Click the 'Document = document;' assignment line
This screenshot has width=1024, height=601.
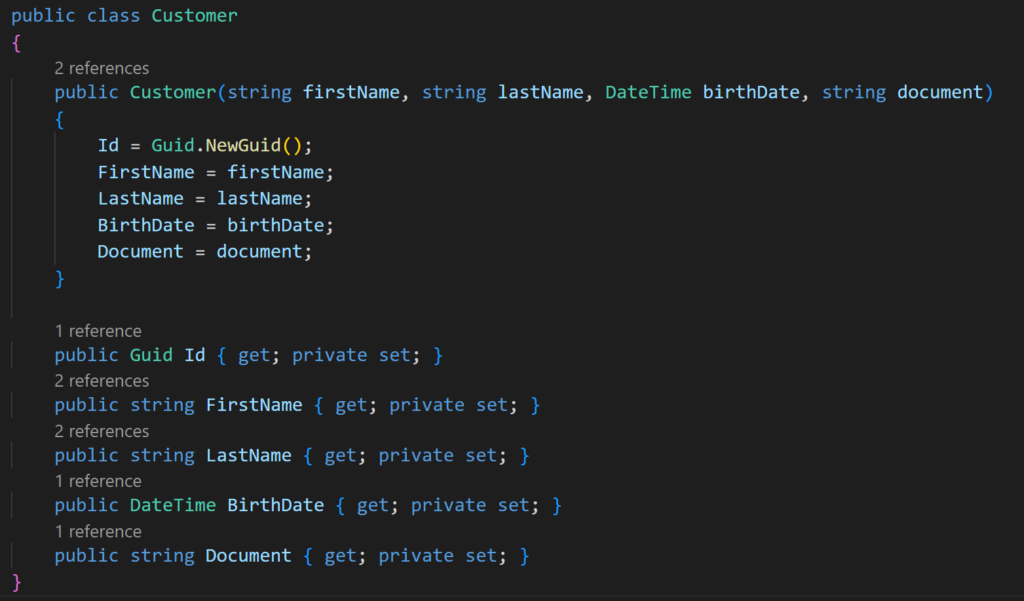(205, 252)
